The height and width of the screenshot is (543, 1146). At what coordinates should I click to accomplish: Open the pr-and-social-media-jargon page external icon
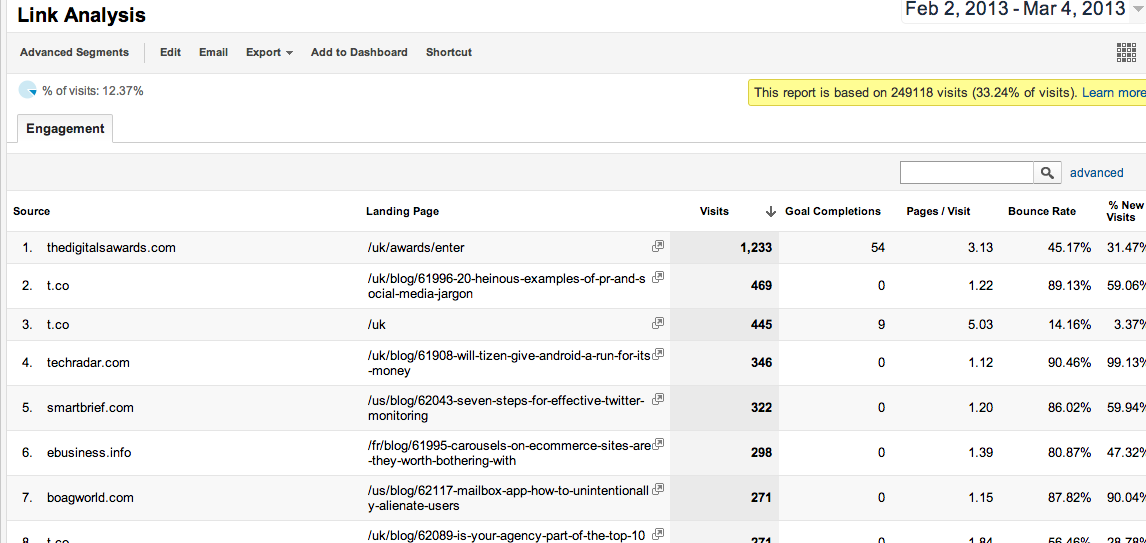657,278
